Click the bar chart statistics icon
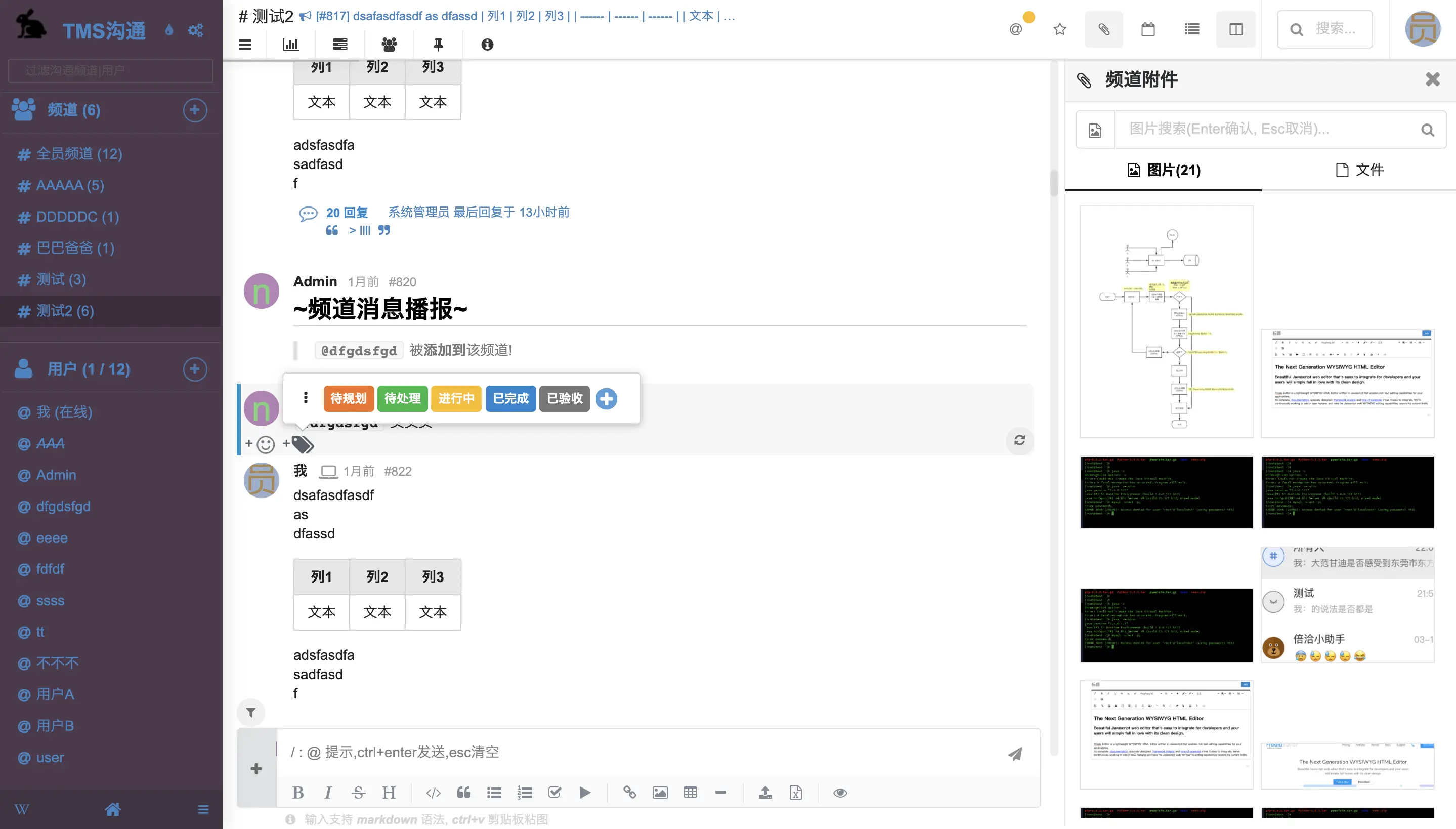 (291, 45)
